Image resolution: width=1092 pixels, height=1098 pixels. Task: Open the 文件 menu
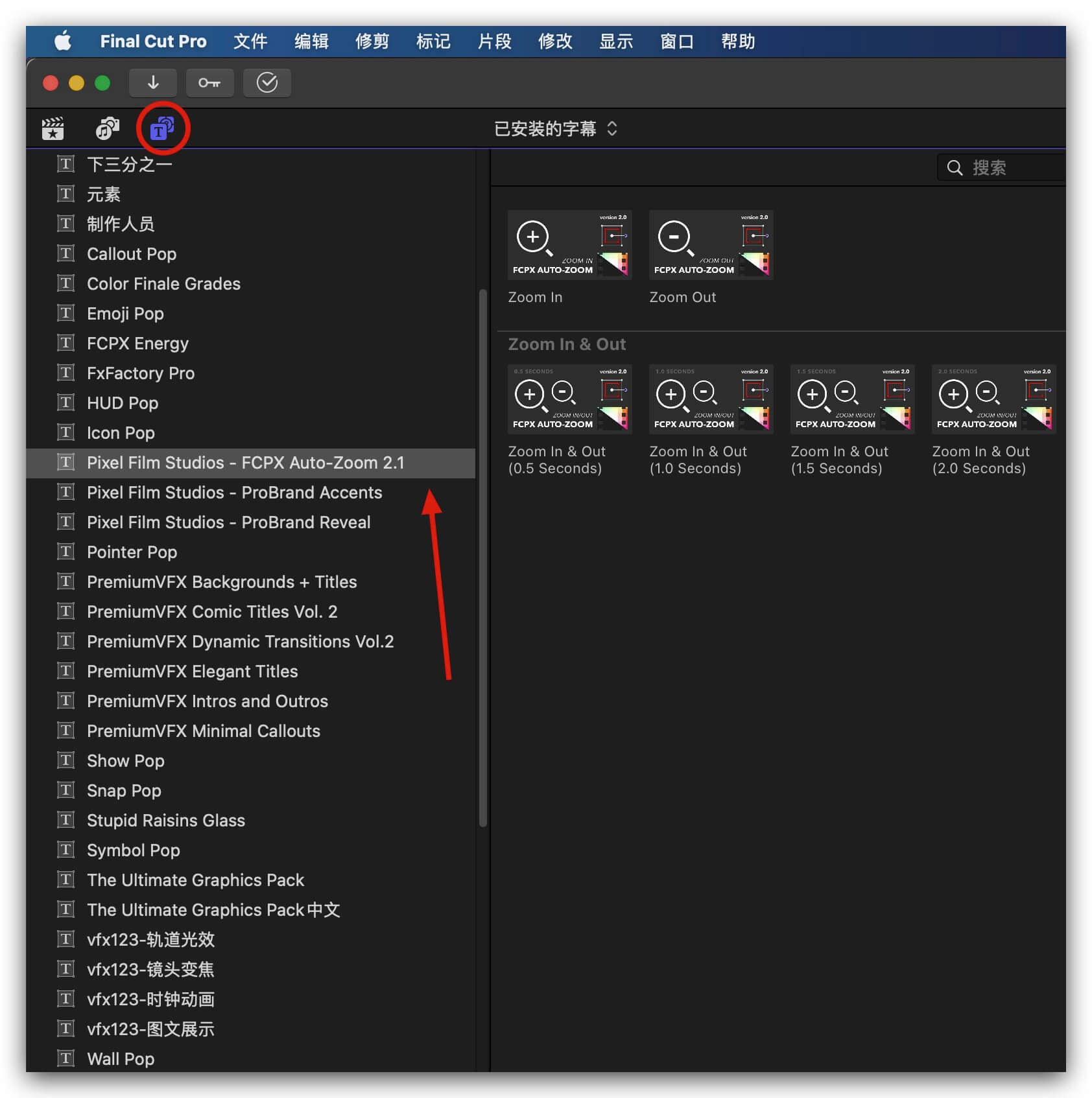pyautogui.click(x=250, y=41)
